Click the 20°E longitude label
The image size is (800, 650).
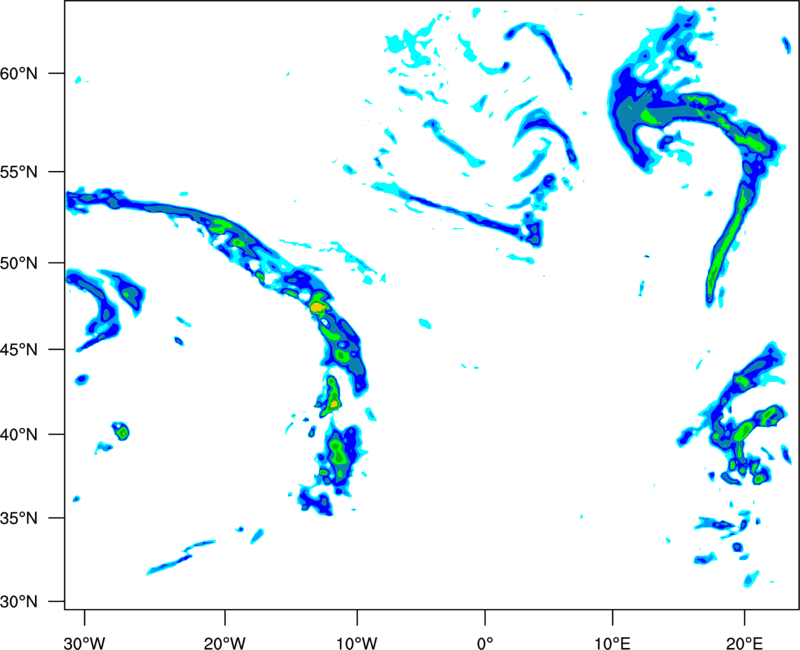[744, 643]
